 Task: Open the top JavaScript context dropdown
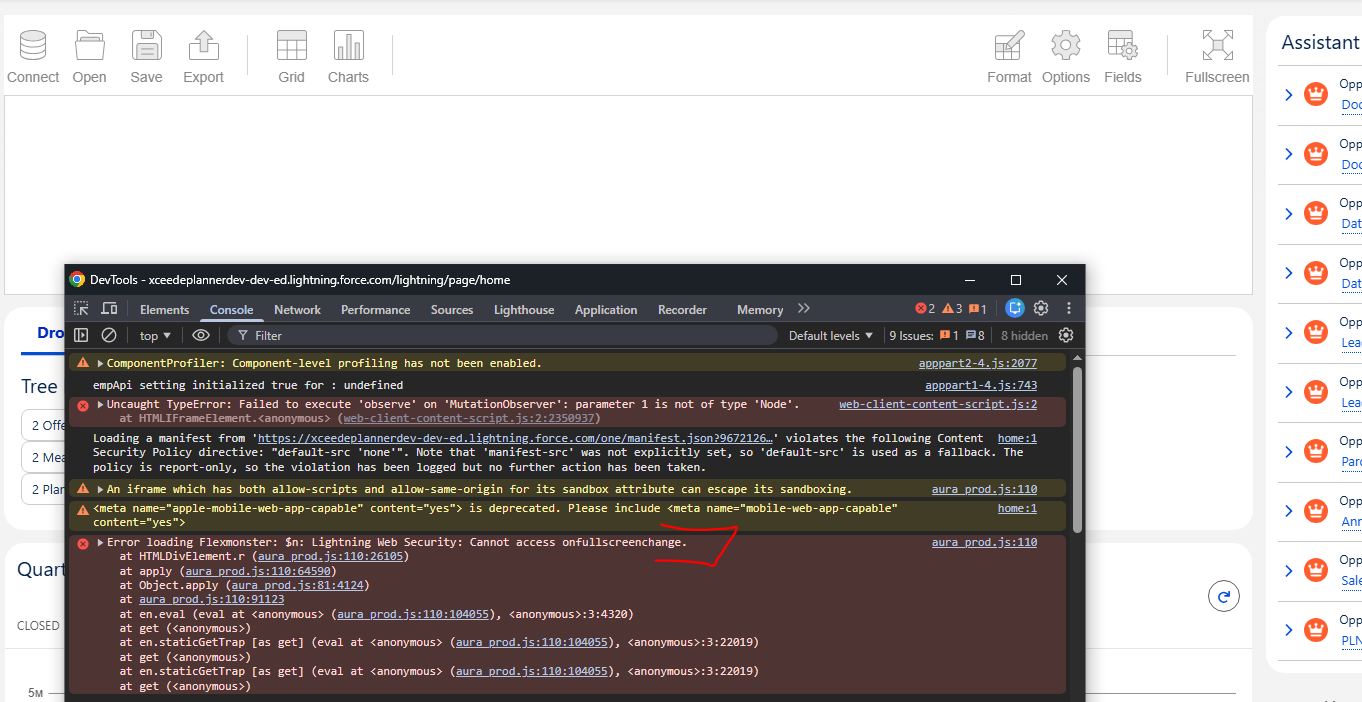coord(155,336)
